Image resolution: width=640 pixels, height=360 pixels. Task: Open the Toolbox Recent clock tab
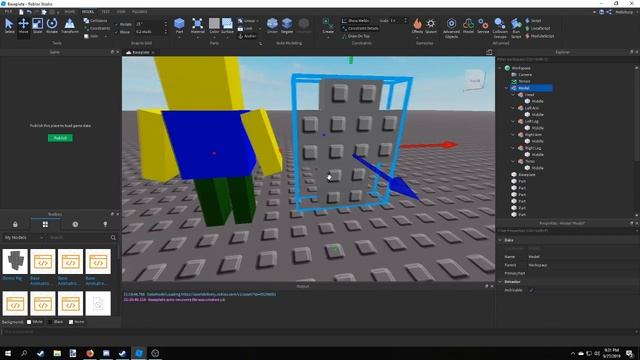pyautogui.click(x=75, y=224)
